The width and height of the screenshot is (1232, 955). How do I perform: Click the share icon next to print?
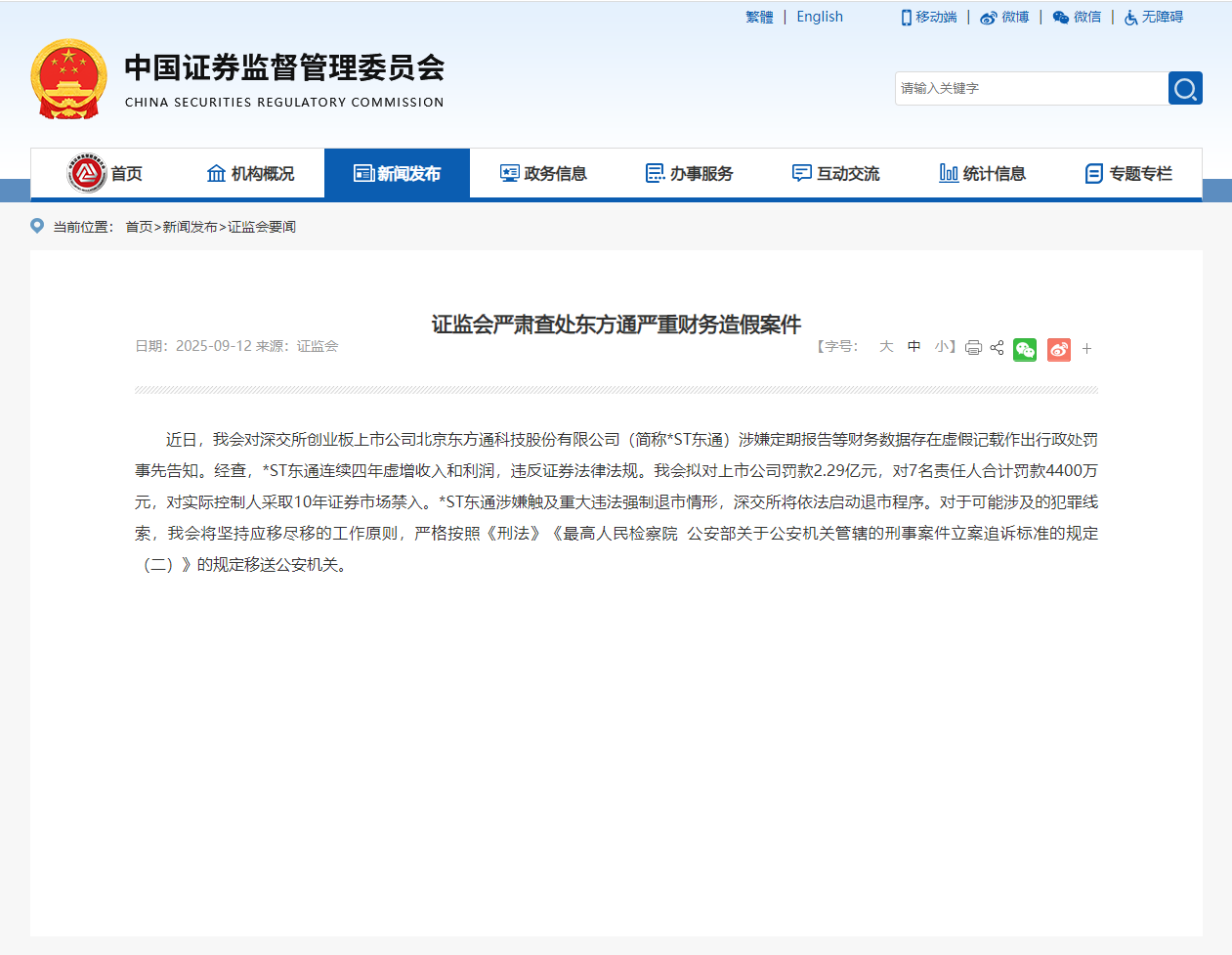(997, 348)
